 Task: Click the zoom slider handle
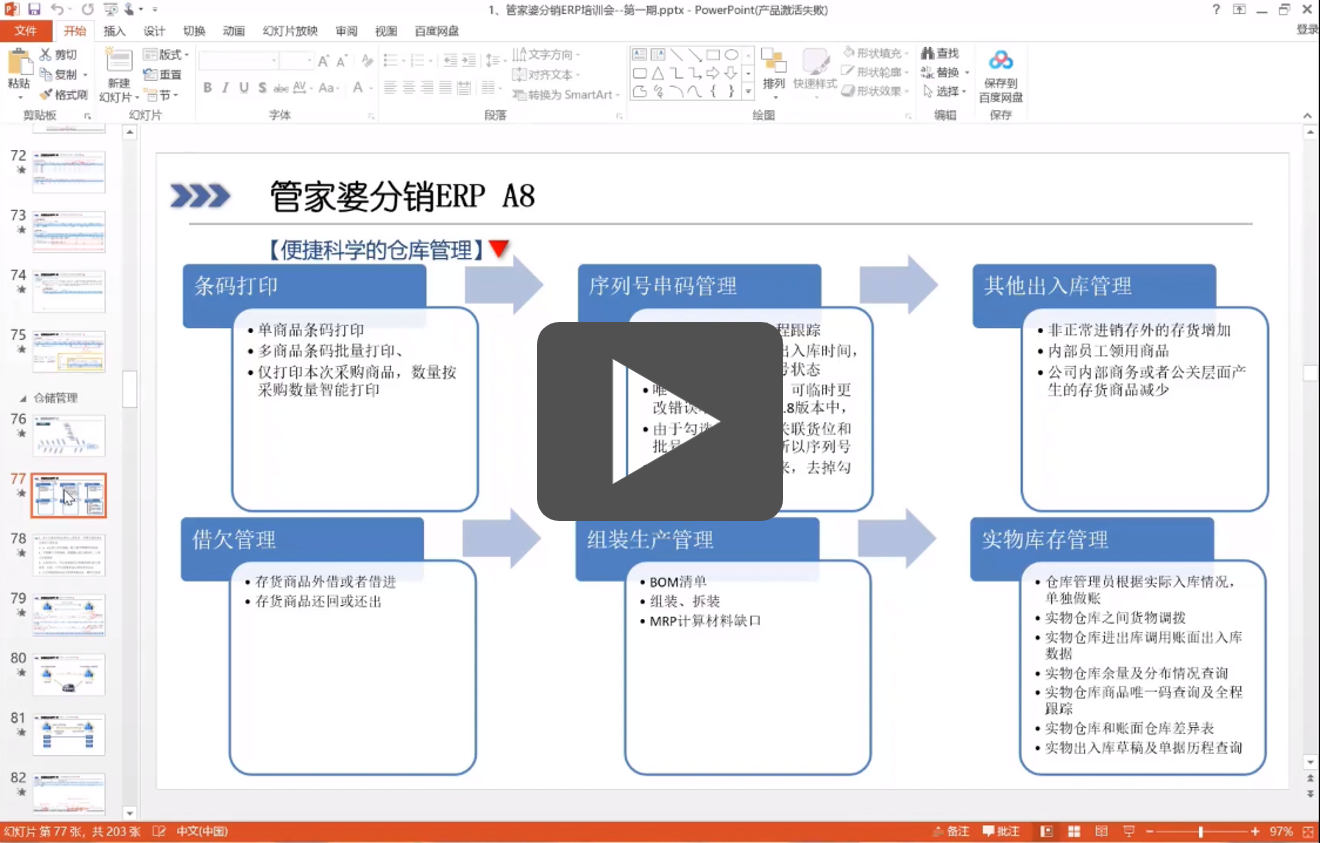coord(1200,832)
